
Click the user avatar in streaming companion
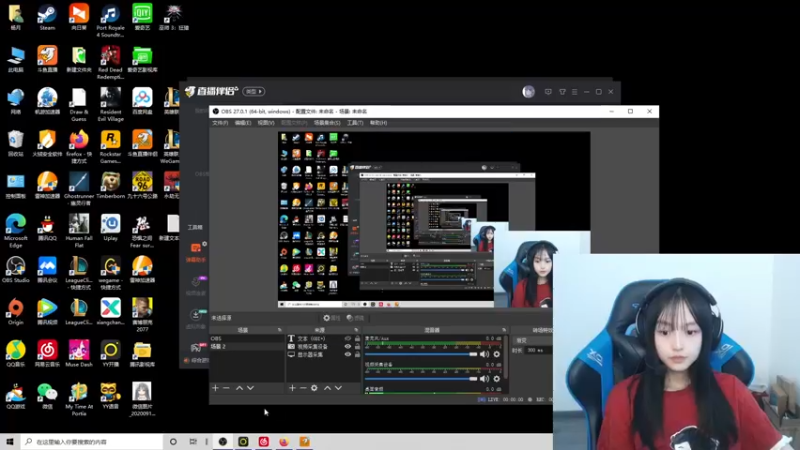(529, 92)
